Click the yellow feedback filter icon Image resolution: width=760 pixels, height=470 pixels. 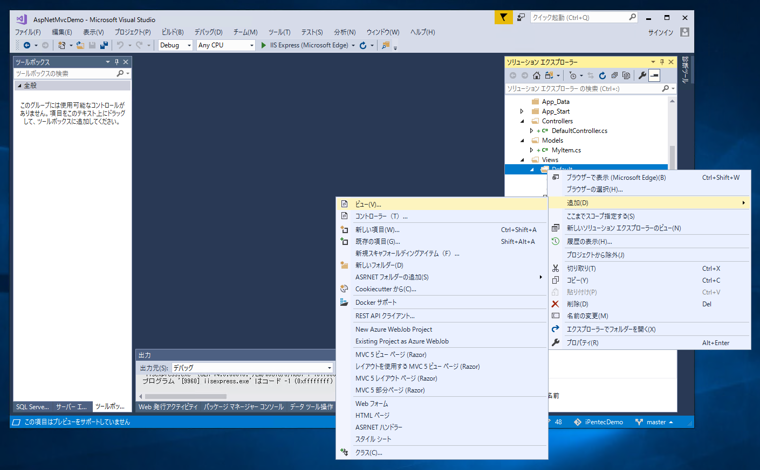503,17
